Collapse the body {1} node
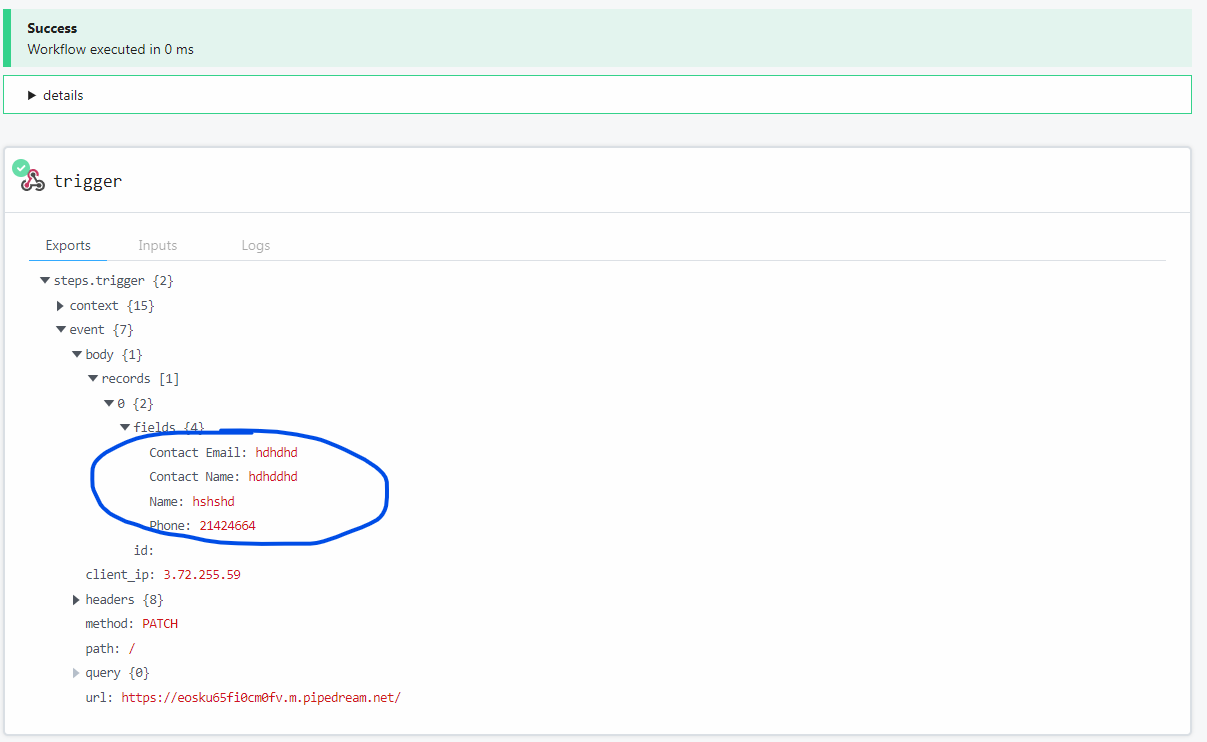The width and height of the screenshot is (1207, 742). click(77, 354)
